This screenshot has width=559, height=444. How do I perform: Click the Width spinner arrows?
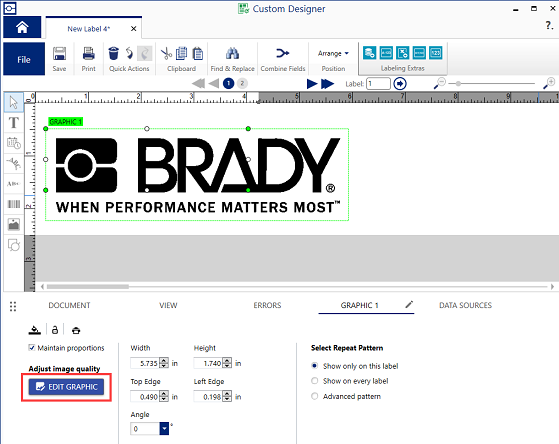[164, 363]
